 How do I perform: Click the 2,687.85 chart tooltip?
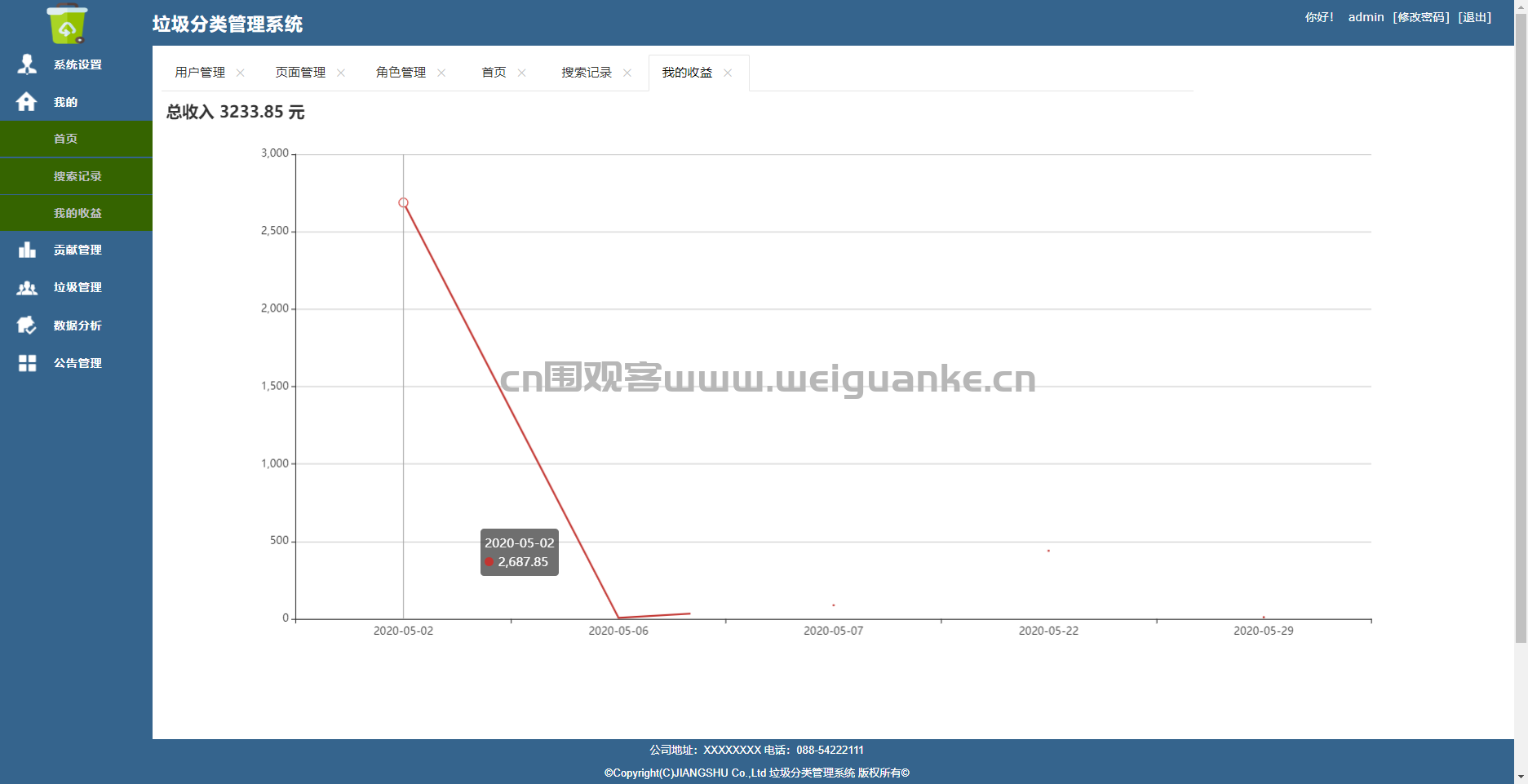[x=520, y=552]
